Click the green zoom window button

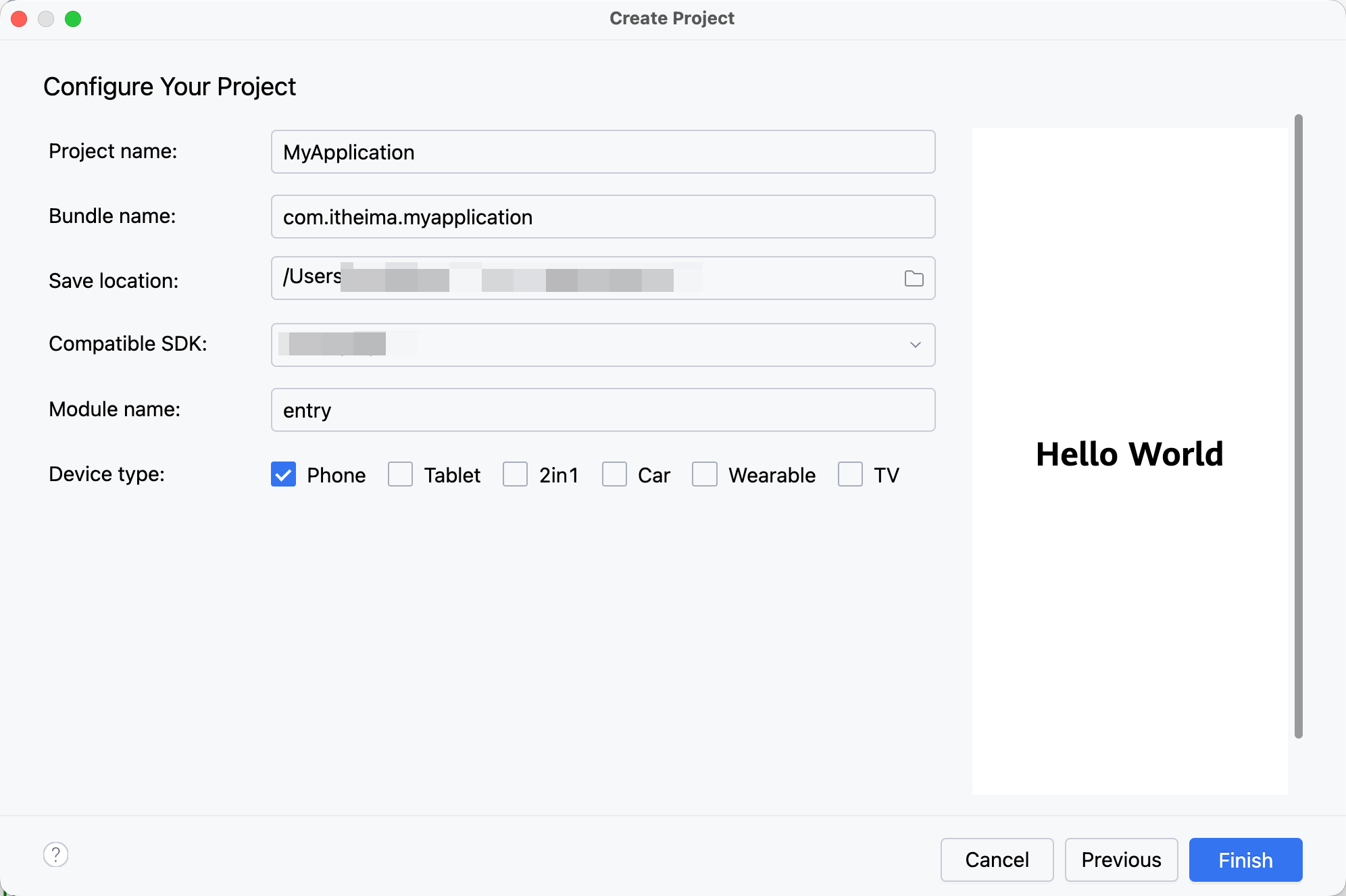[73, 19]
